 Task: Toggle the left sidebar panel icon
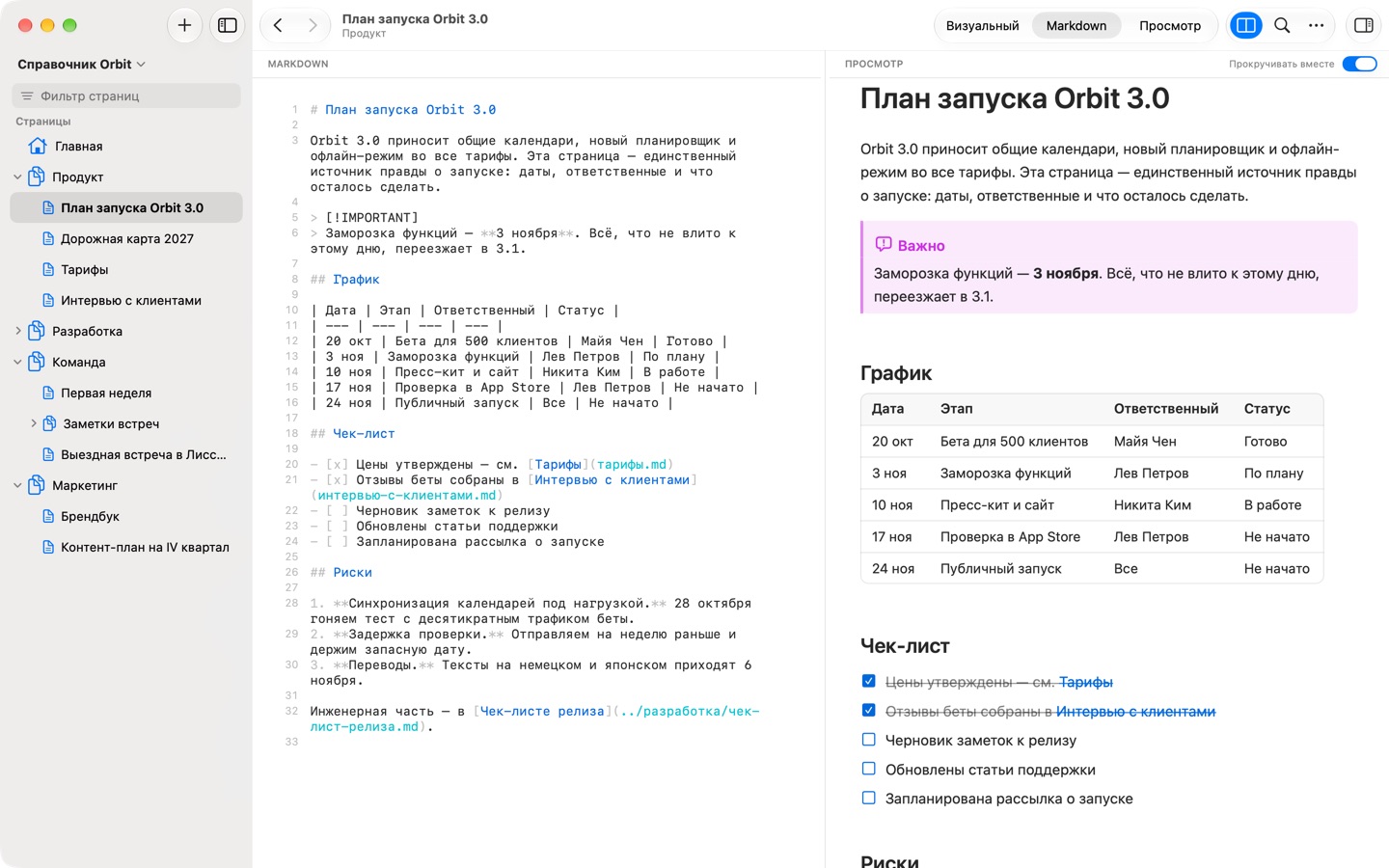228,26
